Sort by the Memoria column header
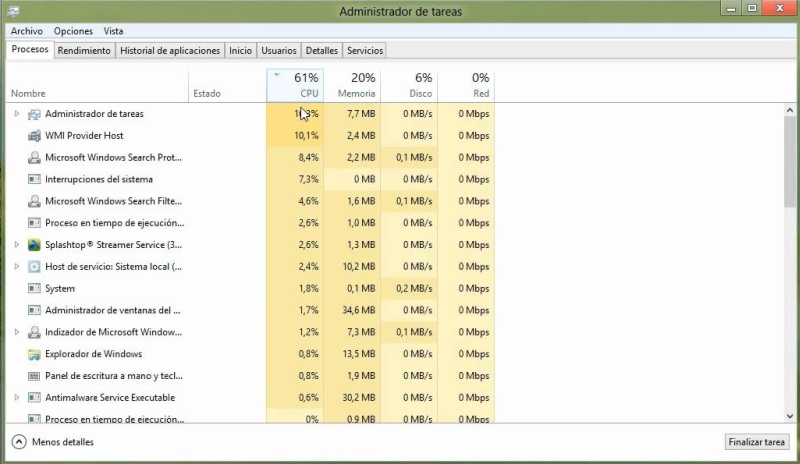The width and height of the screenshot is (800, 464). pos(352,86)
